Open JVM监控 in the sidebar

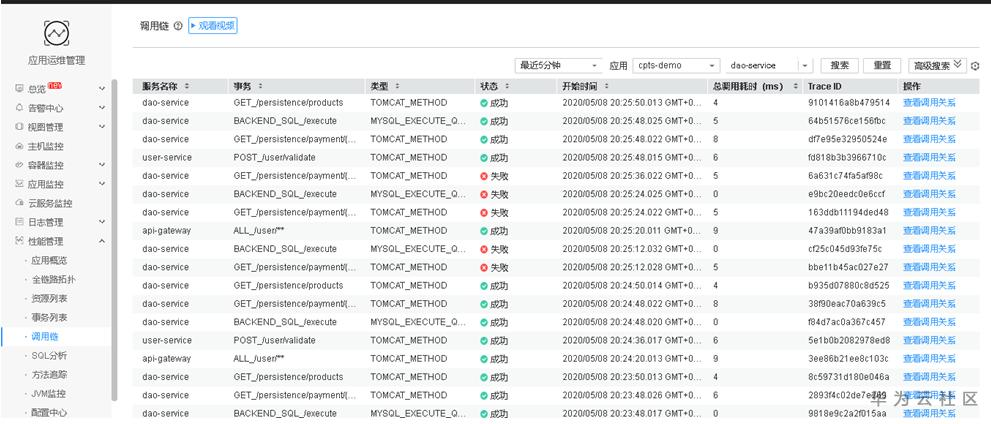(x=49, y=394)
